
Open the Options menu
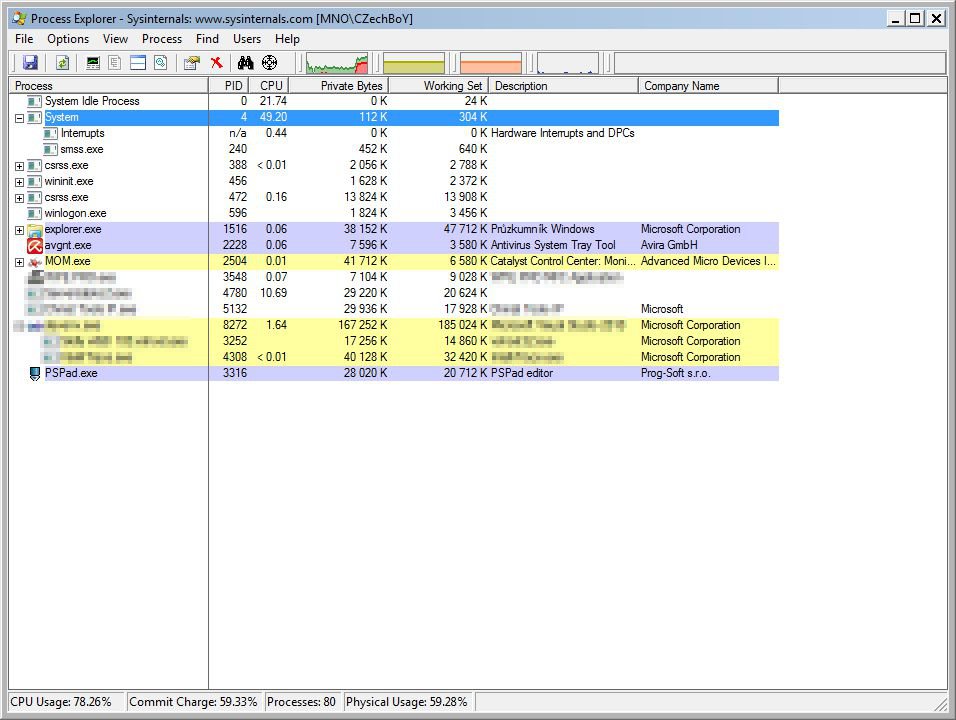point(68,39)
